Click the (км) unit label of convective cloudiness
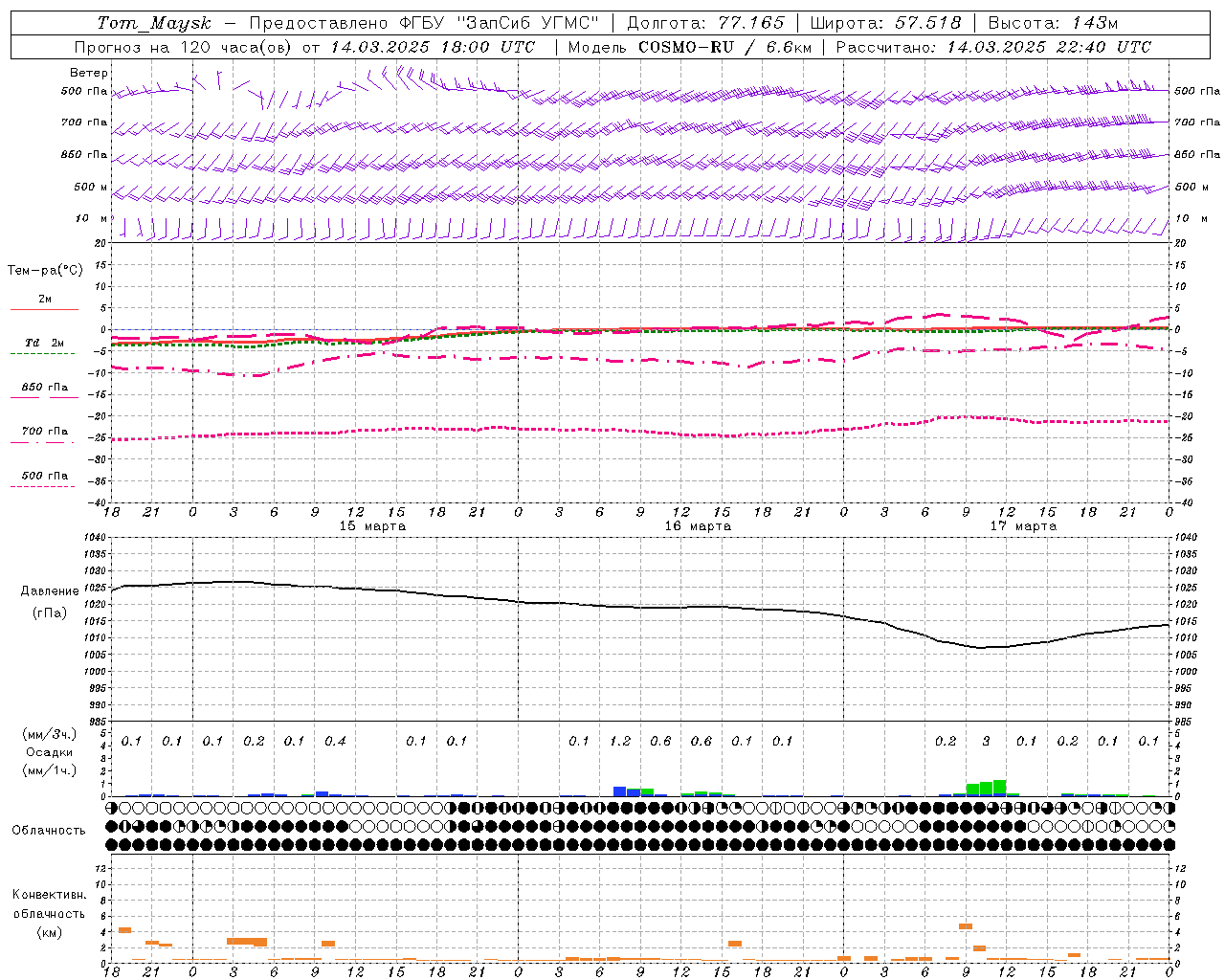 (x=49, y=932)
